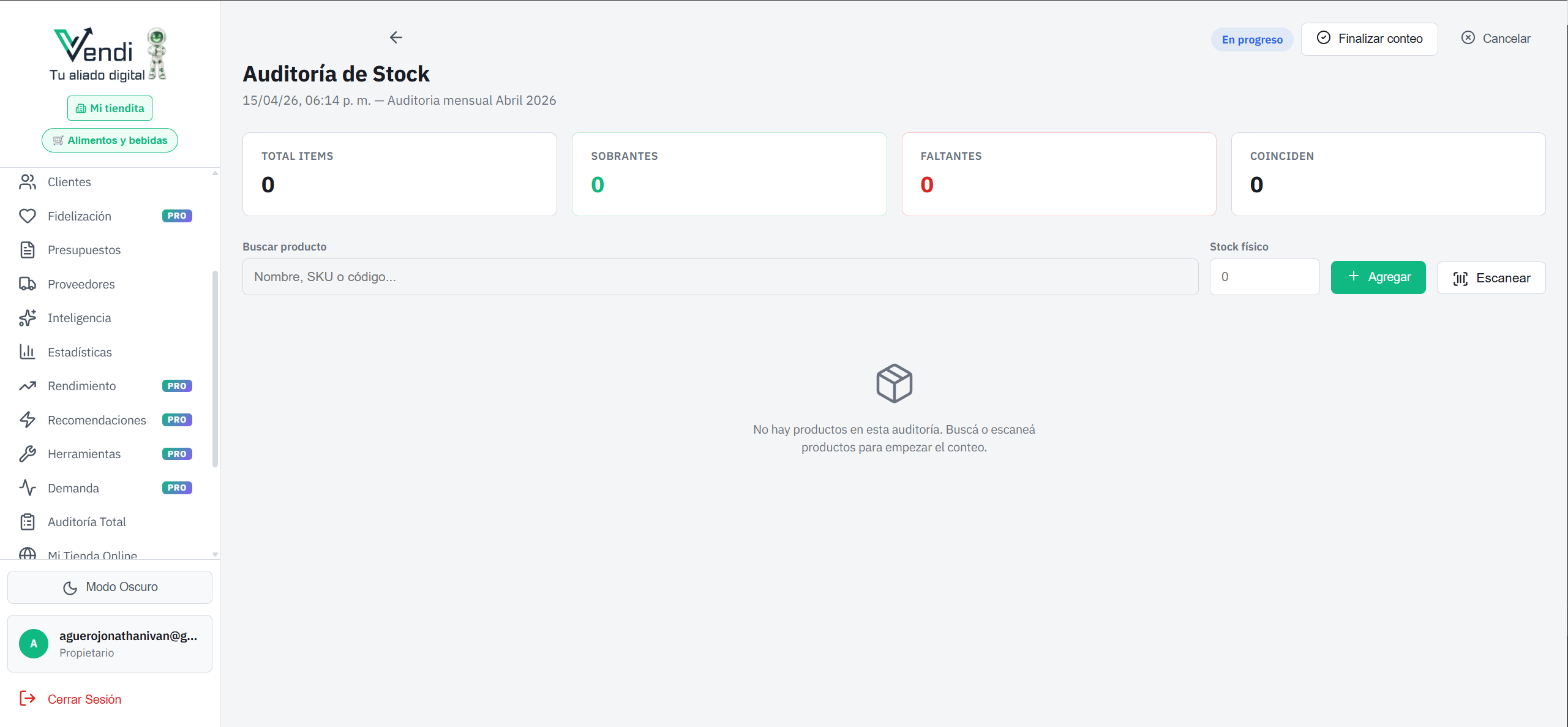Open the user account card
Viewport: 1568px width, 727px height.
110,644
